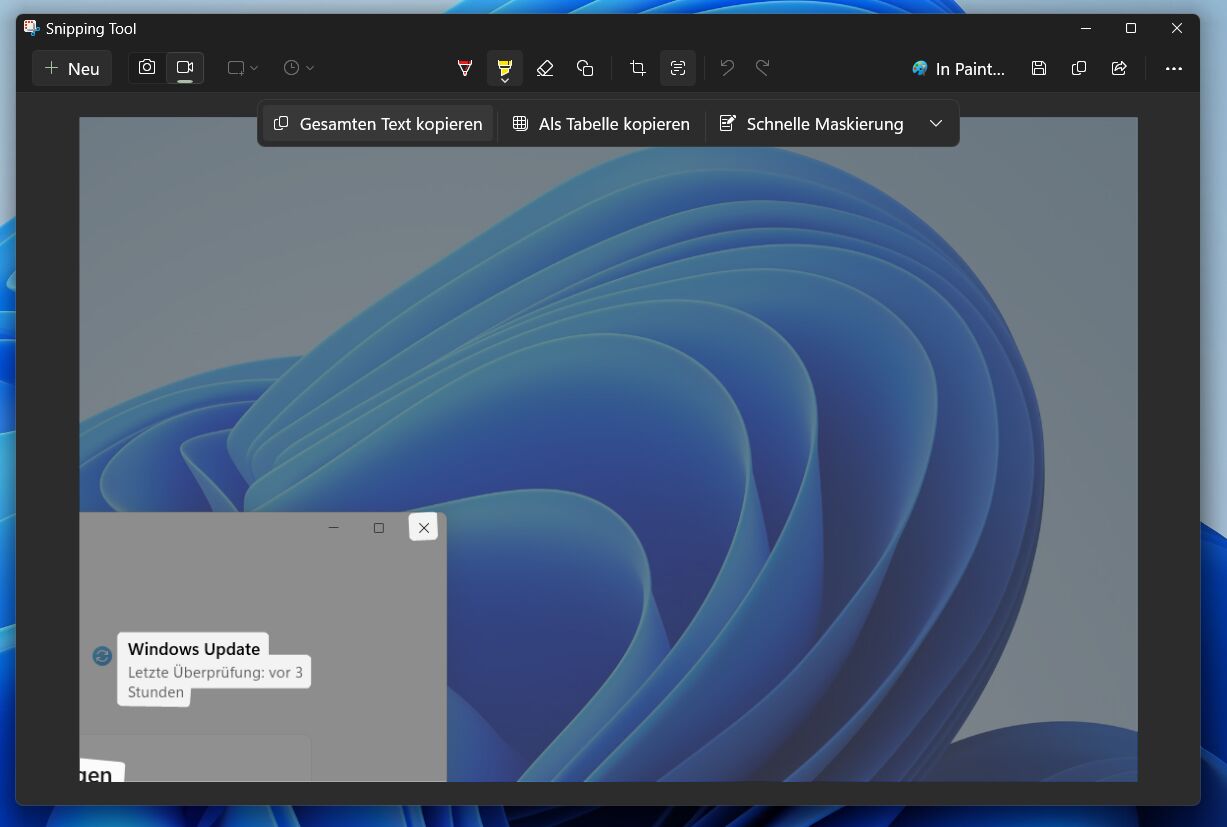
Task: Edit the snip in Paint
Action: pos(958,69)
